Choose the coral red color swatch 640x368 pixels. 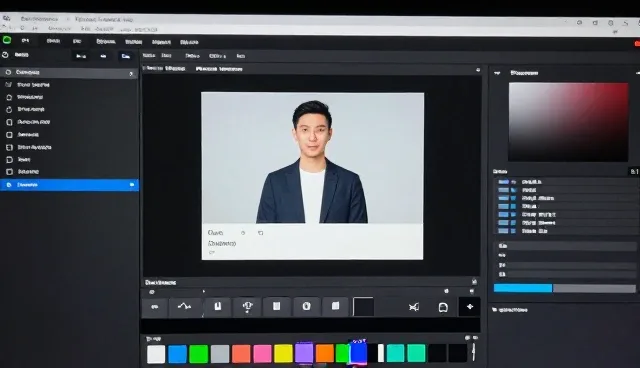click(x=241, y=354)
